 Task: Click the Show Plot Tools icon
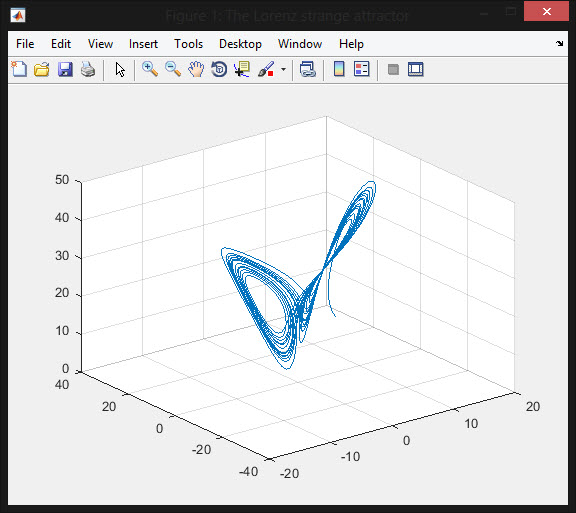click(415, 69)
